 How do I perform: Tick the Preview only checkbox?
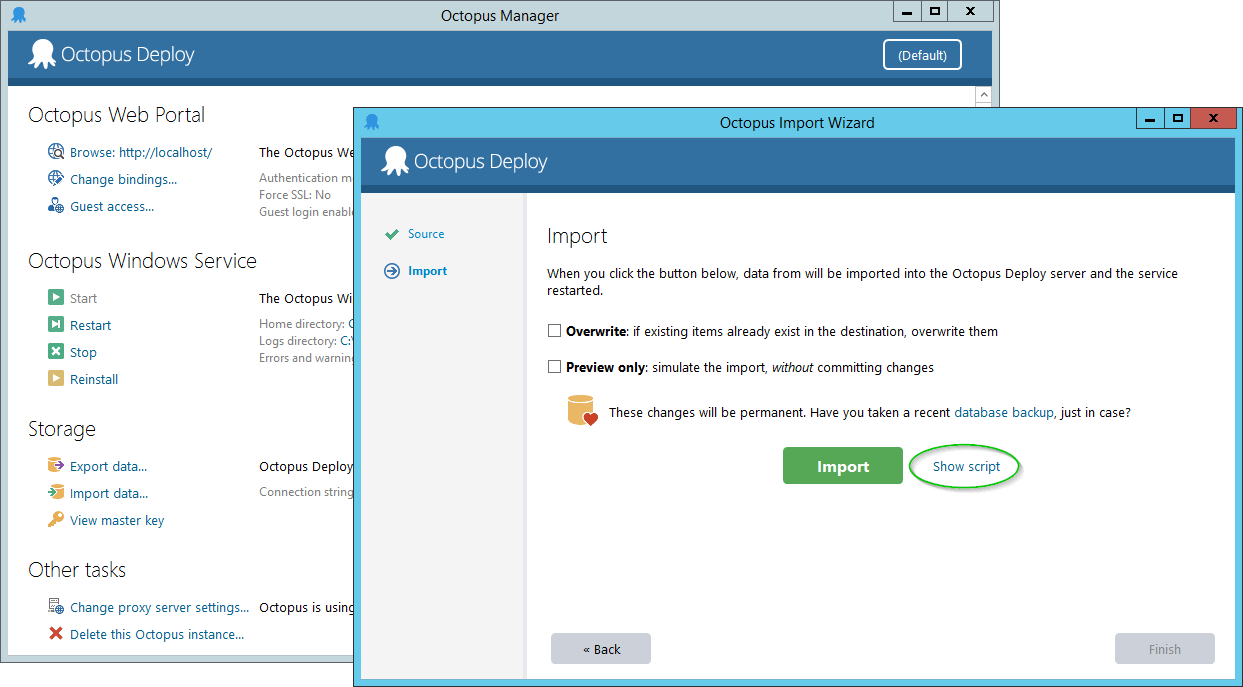(554, 367)
